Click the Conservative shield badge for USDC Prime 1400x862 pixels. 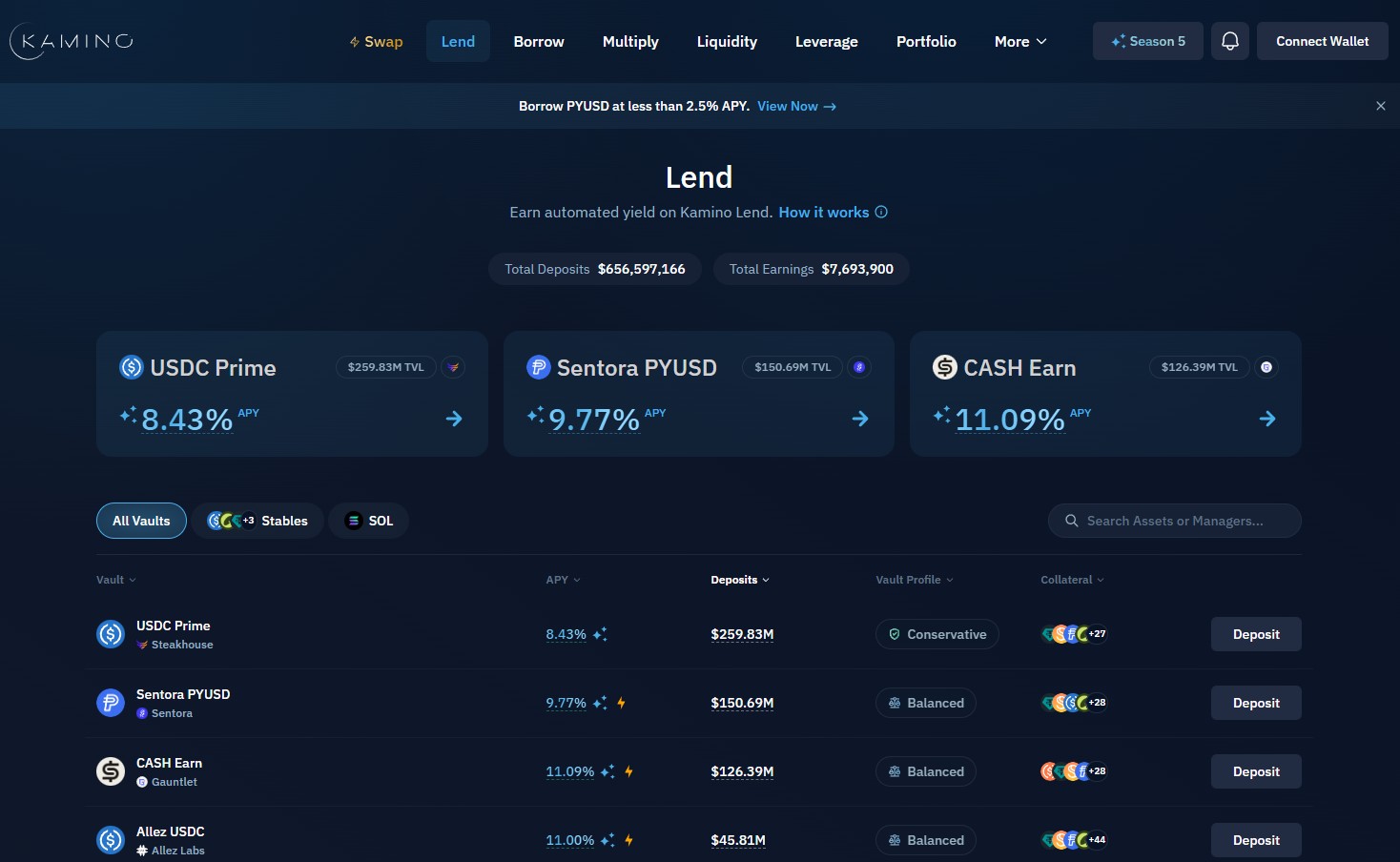click(x=895, y=633)
